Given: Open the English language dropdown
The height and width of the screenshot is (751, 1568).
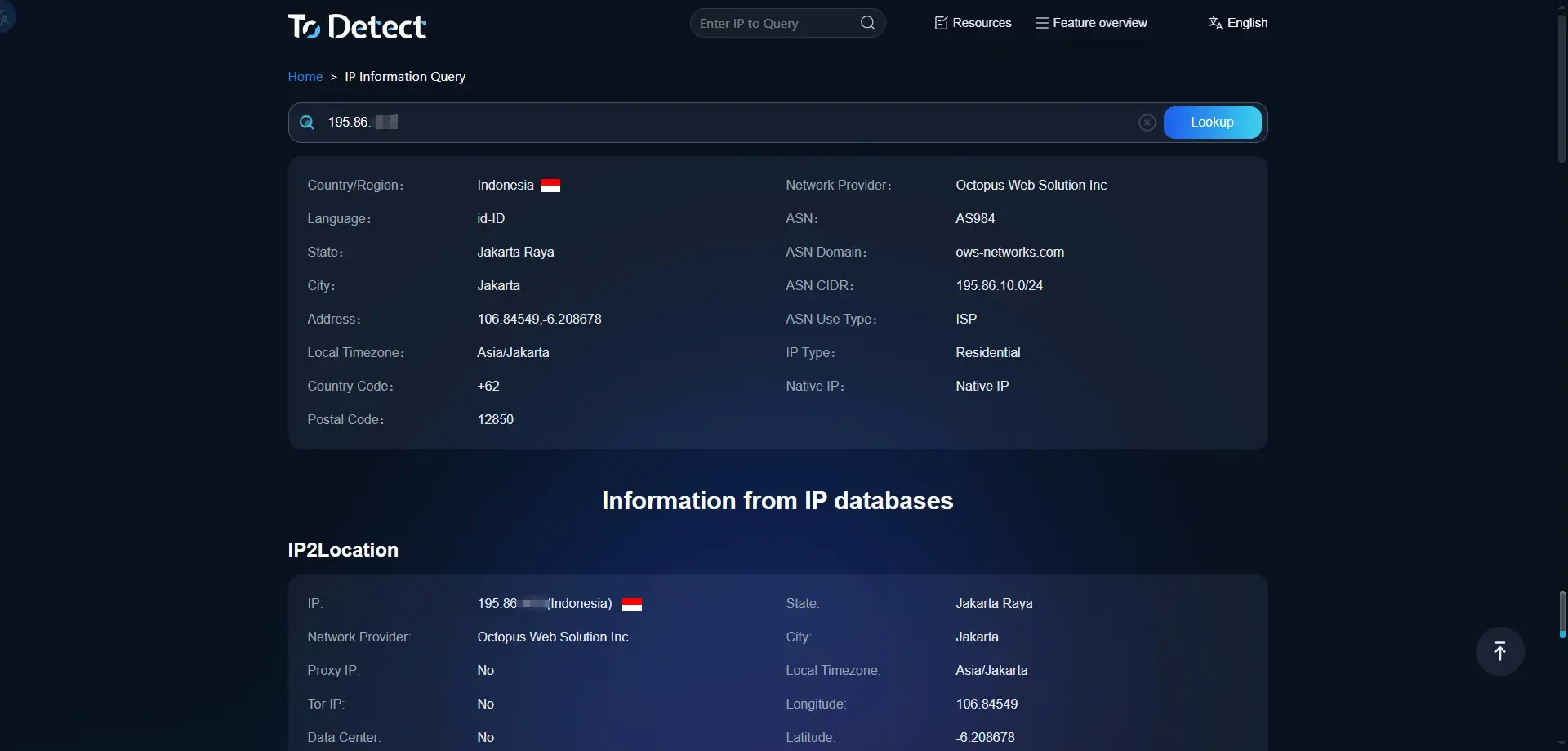Looking at the screenshot, I should tap(1245, 22).
